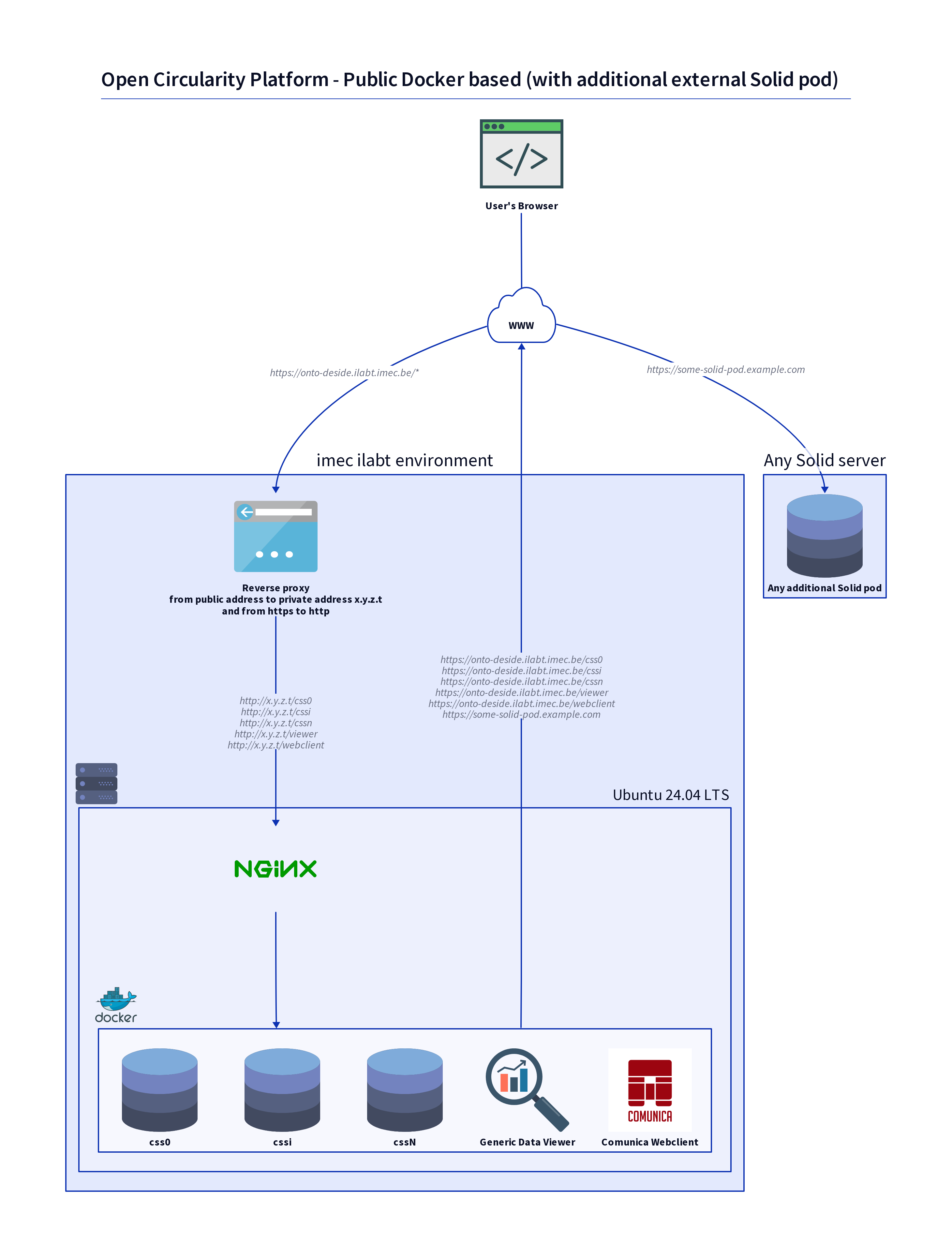
Task: Click the http://x.y.z.t/cssn URL text
Action: click(275, 723)
